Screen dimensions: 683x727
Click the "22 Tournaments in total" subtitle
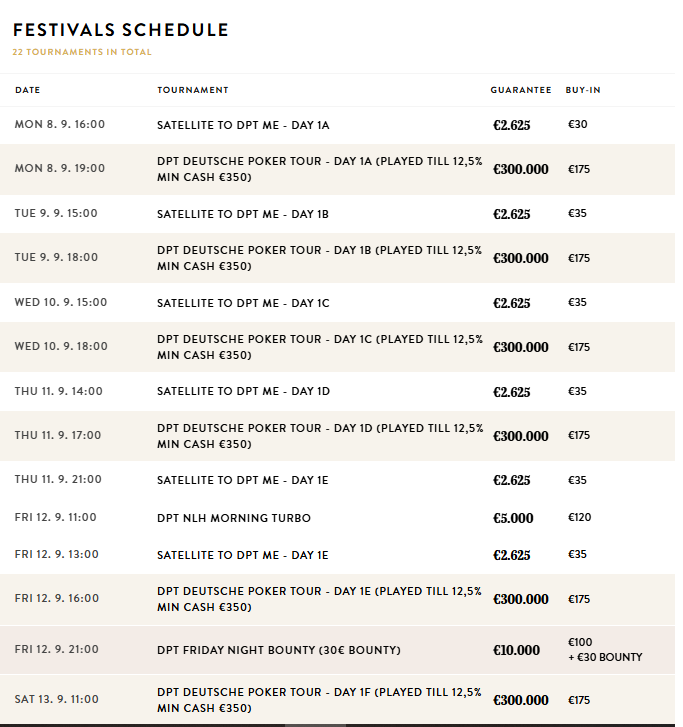point(82,52)
